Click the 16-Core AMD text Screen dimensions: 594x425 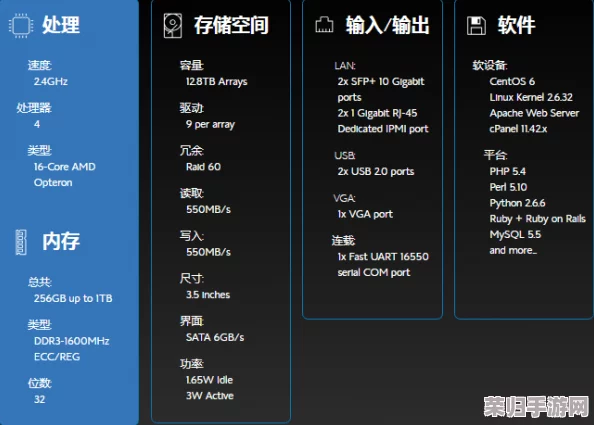coord(65,167)
